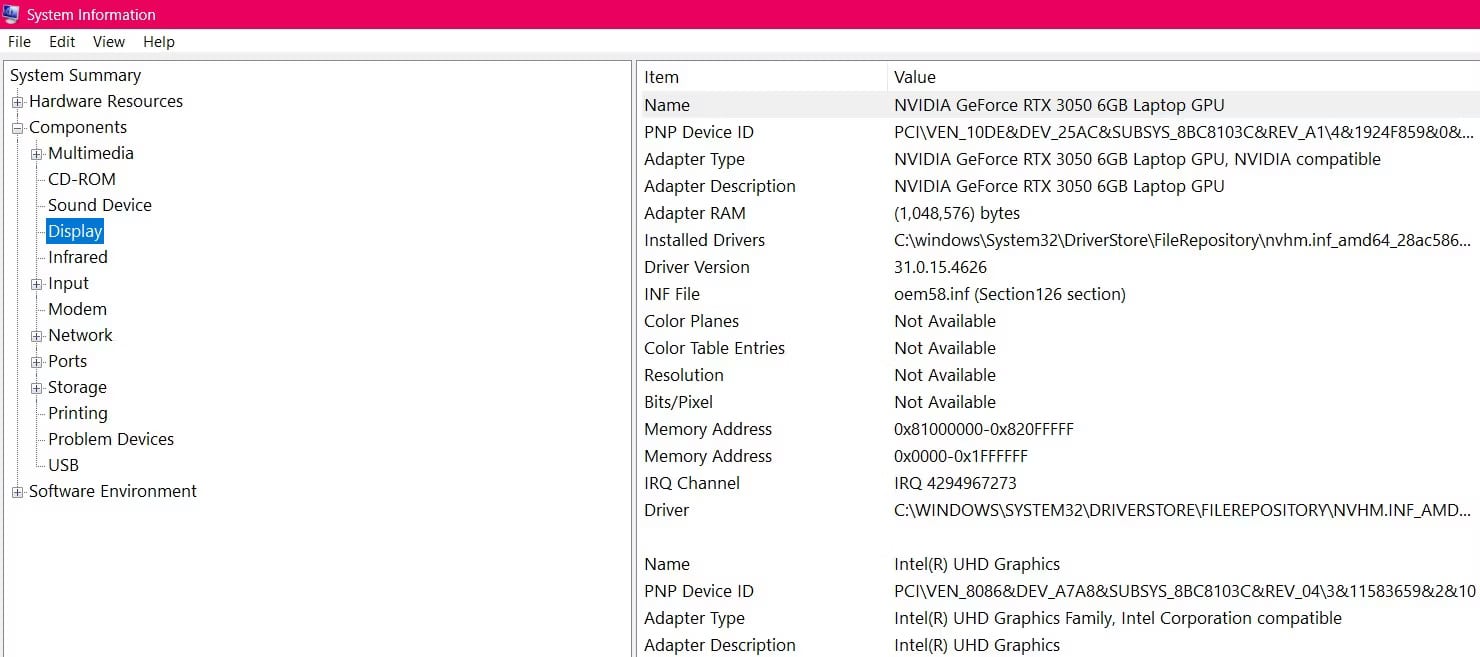Select the USB tree item

(63, 465)
